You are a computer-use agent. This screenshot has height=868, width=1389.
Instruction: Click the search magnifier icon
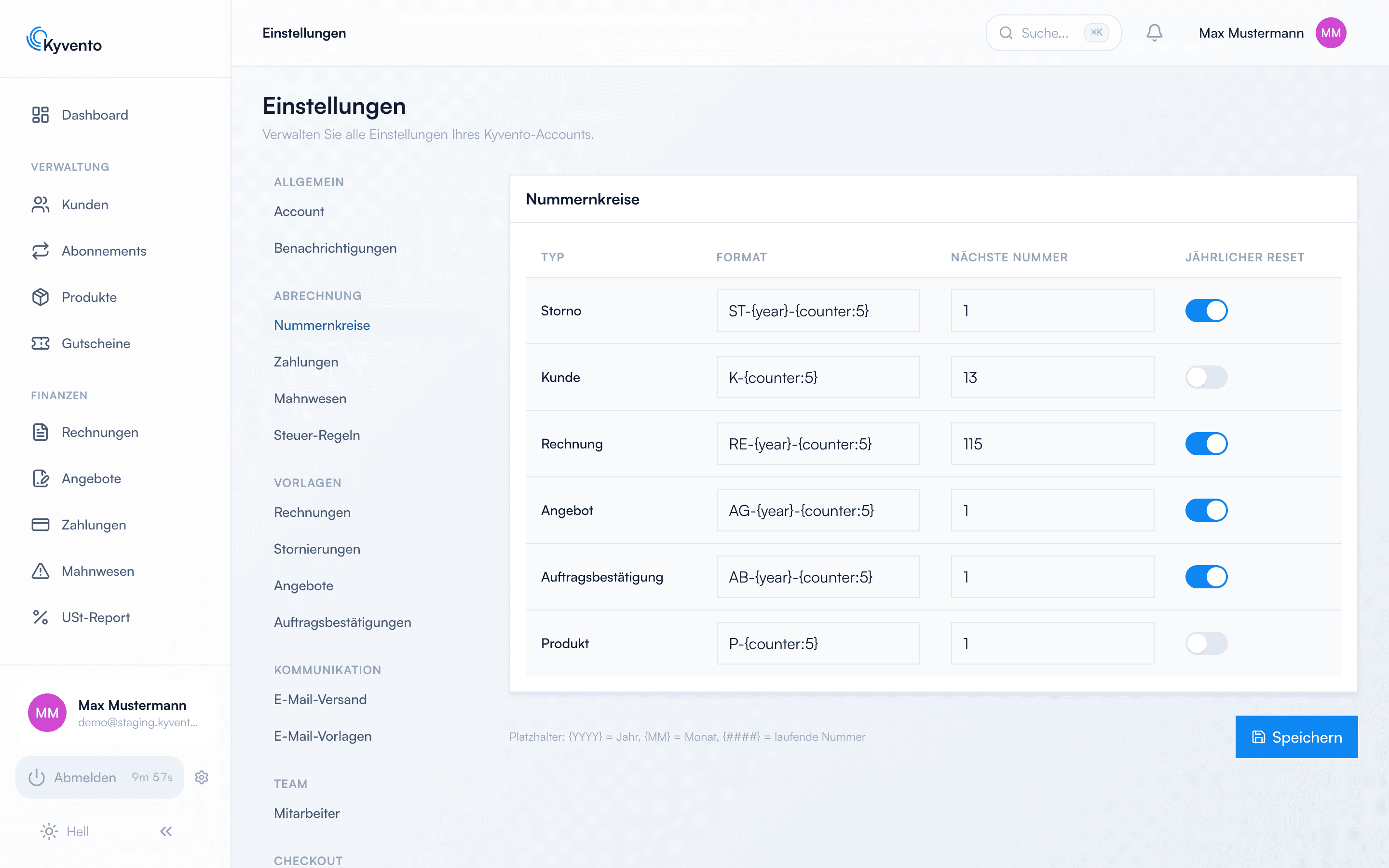point(1006,33)
